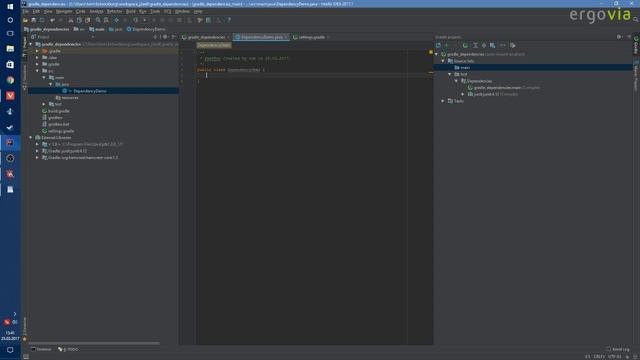Open the Window menu

(x=182, y=11)
